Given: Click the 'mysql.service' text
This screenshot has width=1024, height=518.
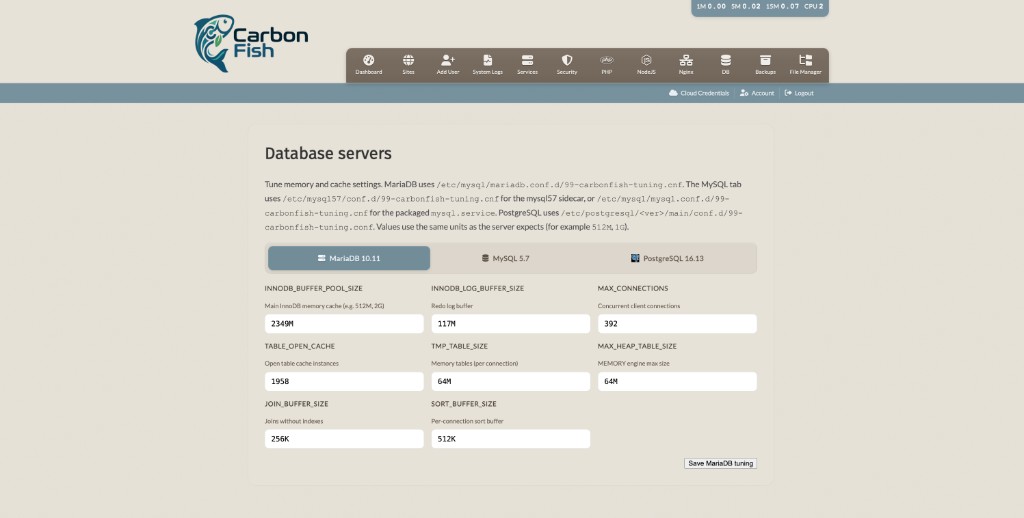Looking at the screenshot, I should (x=463, y=213).
